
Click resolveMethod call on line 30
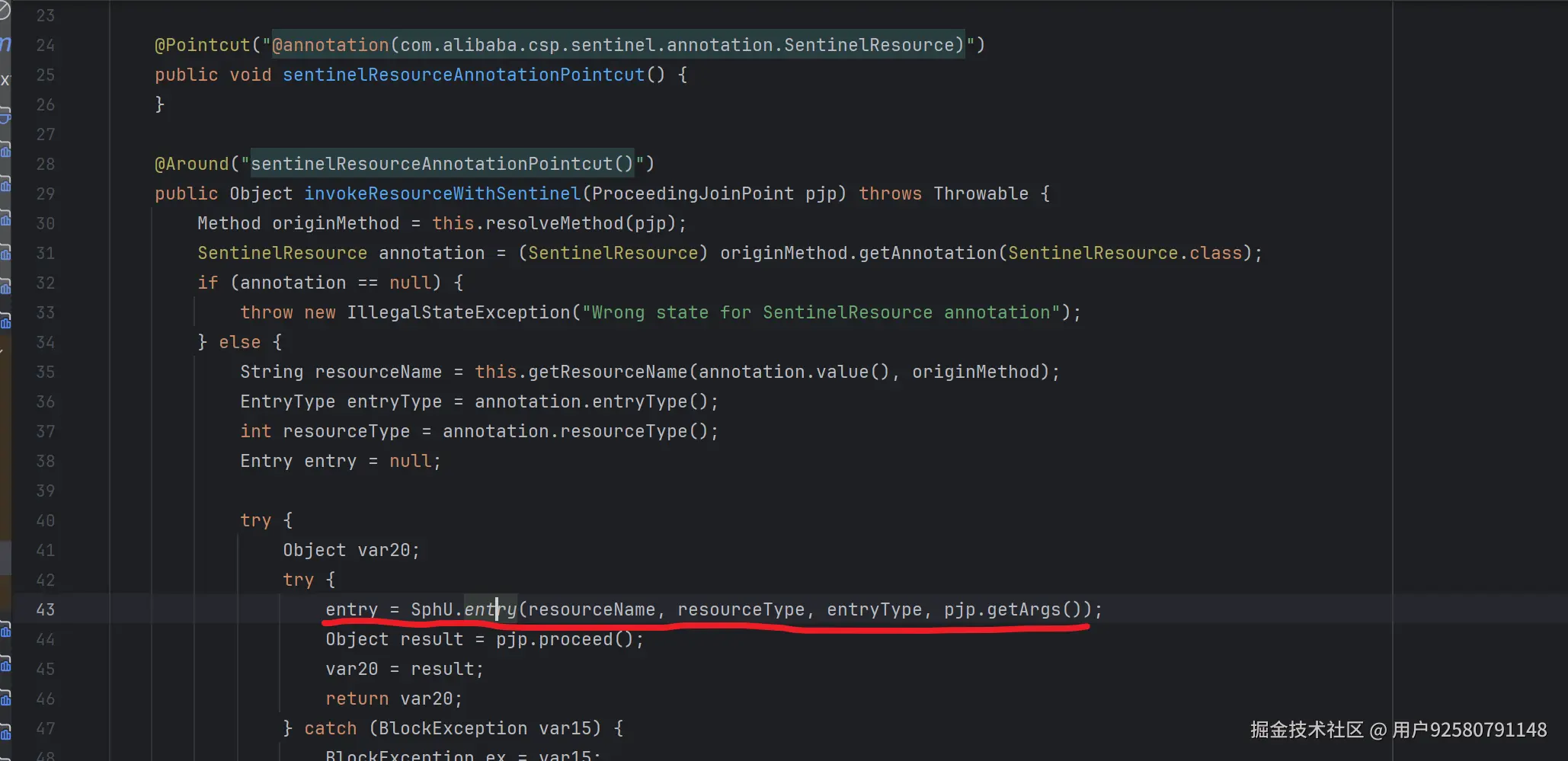(x=555, y=223)
